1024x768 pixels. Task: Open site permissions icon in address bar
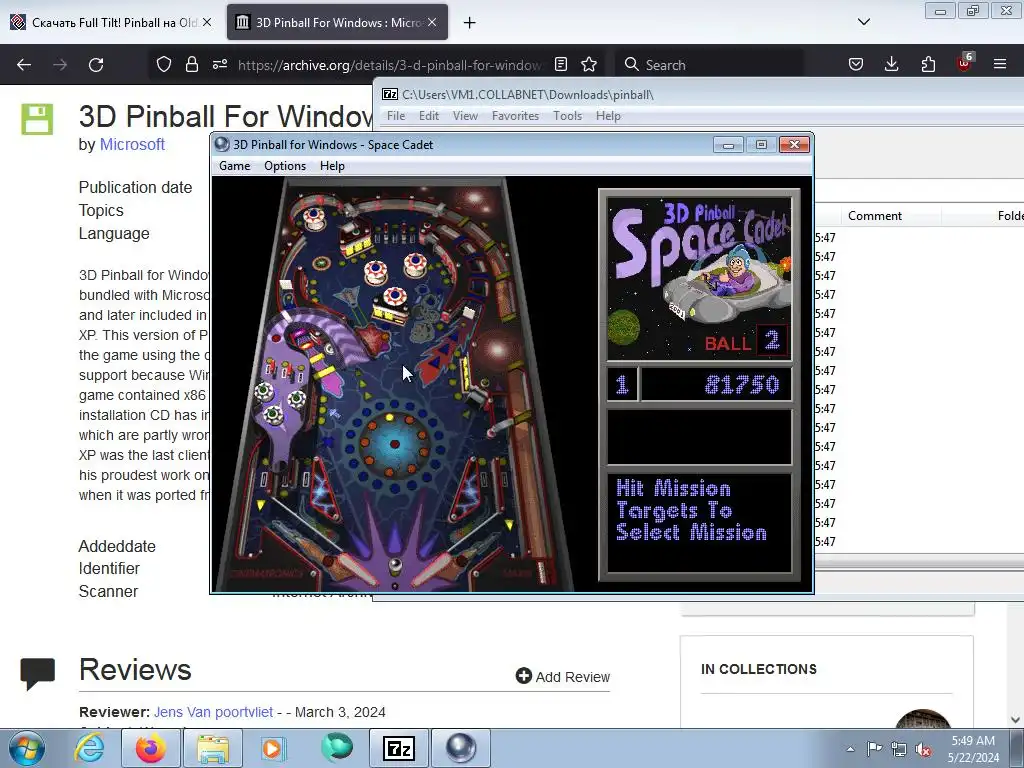point(220,65)
